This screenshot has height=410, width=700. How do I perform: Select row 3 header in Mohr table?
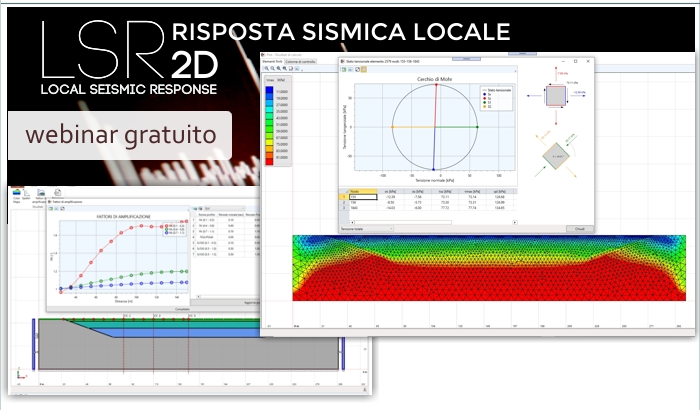tap(344, 208)
